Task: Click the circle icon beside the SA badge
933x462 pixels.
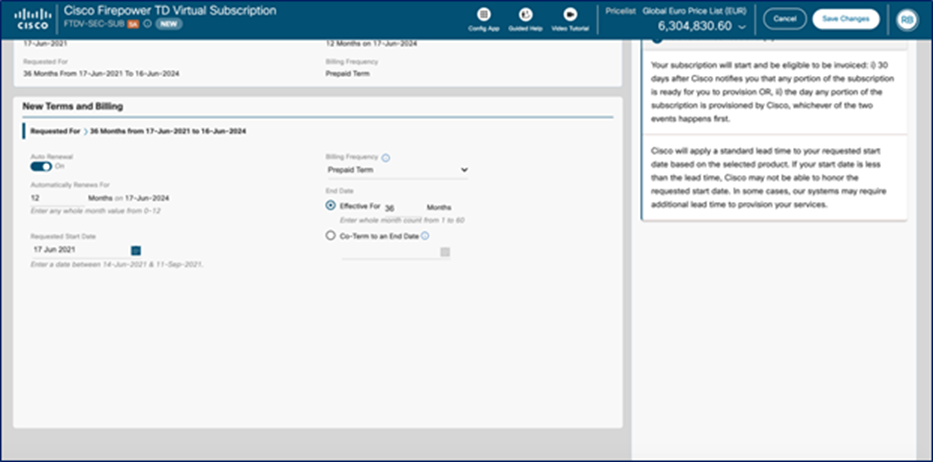Action: click(x=147, y=24)
